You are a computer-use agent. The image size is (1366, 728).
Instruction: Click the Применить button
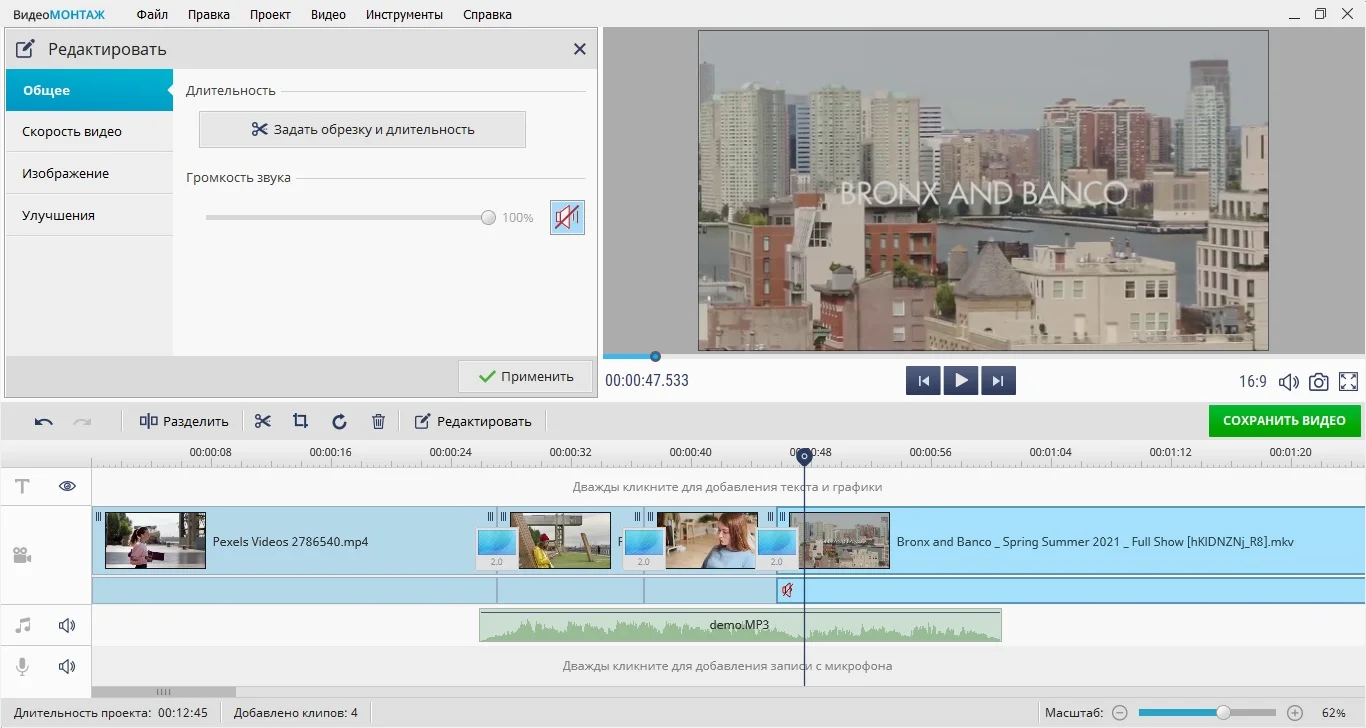pos(526,376)
